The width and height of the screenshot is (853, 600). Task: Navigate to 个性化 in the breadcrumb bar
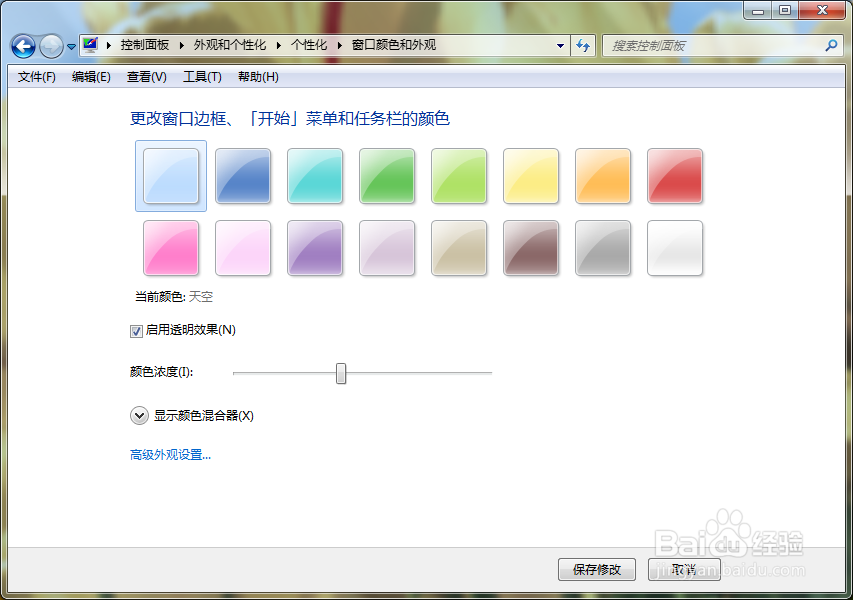pyautogui.click(x=309, y=46)
